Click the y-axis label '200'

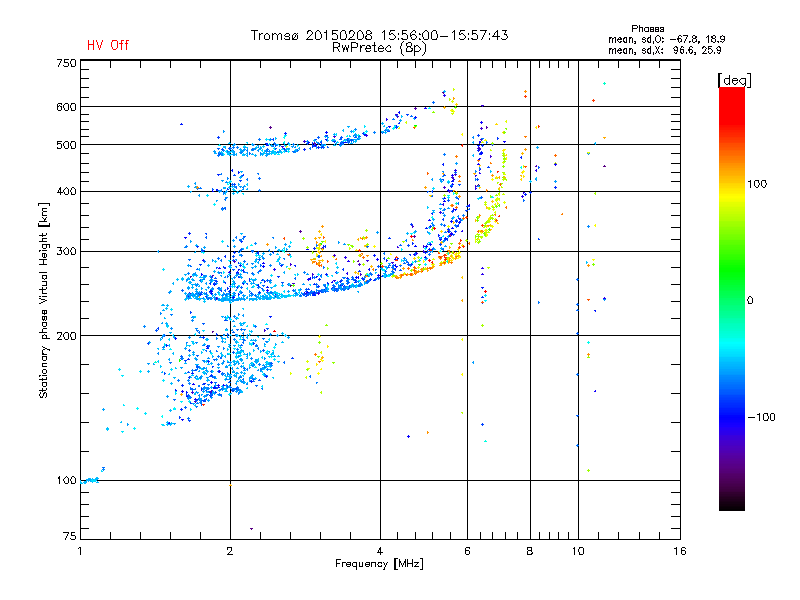[66, 336]
